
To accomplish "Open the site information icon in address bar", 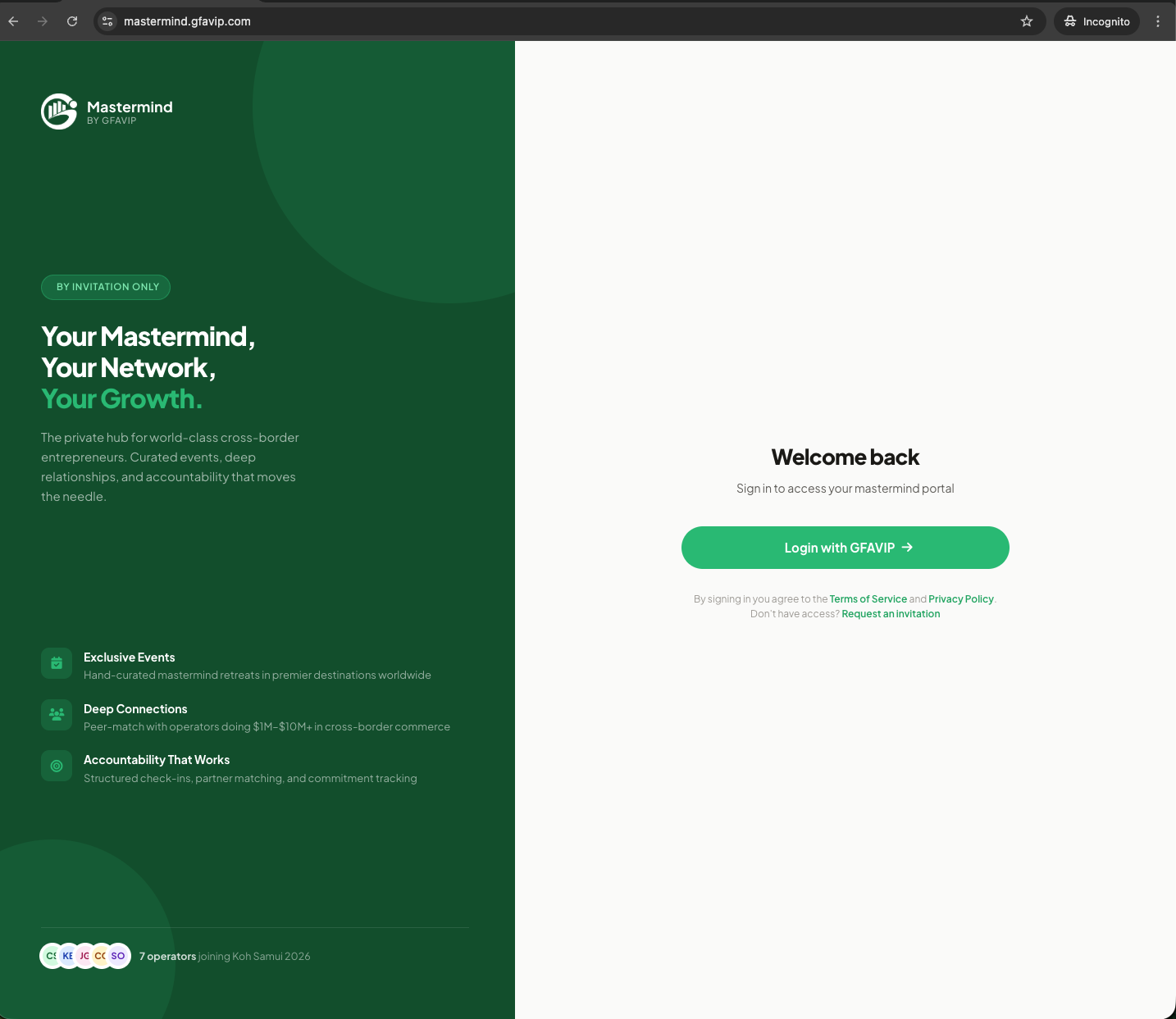I will click(107, 21).
